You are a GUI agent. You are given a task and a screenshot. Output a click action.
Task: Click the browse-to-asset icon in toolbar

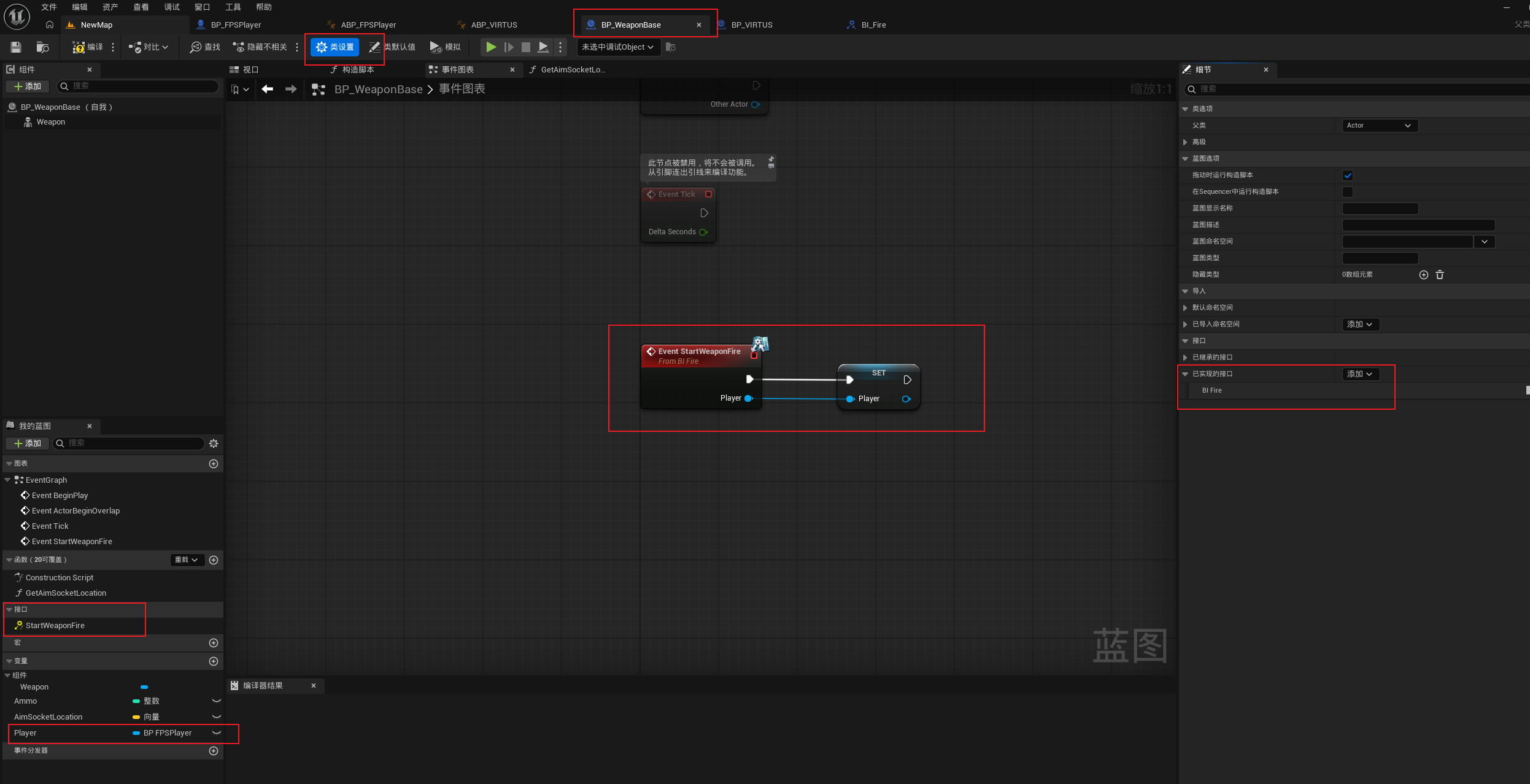42,47
